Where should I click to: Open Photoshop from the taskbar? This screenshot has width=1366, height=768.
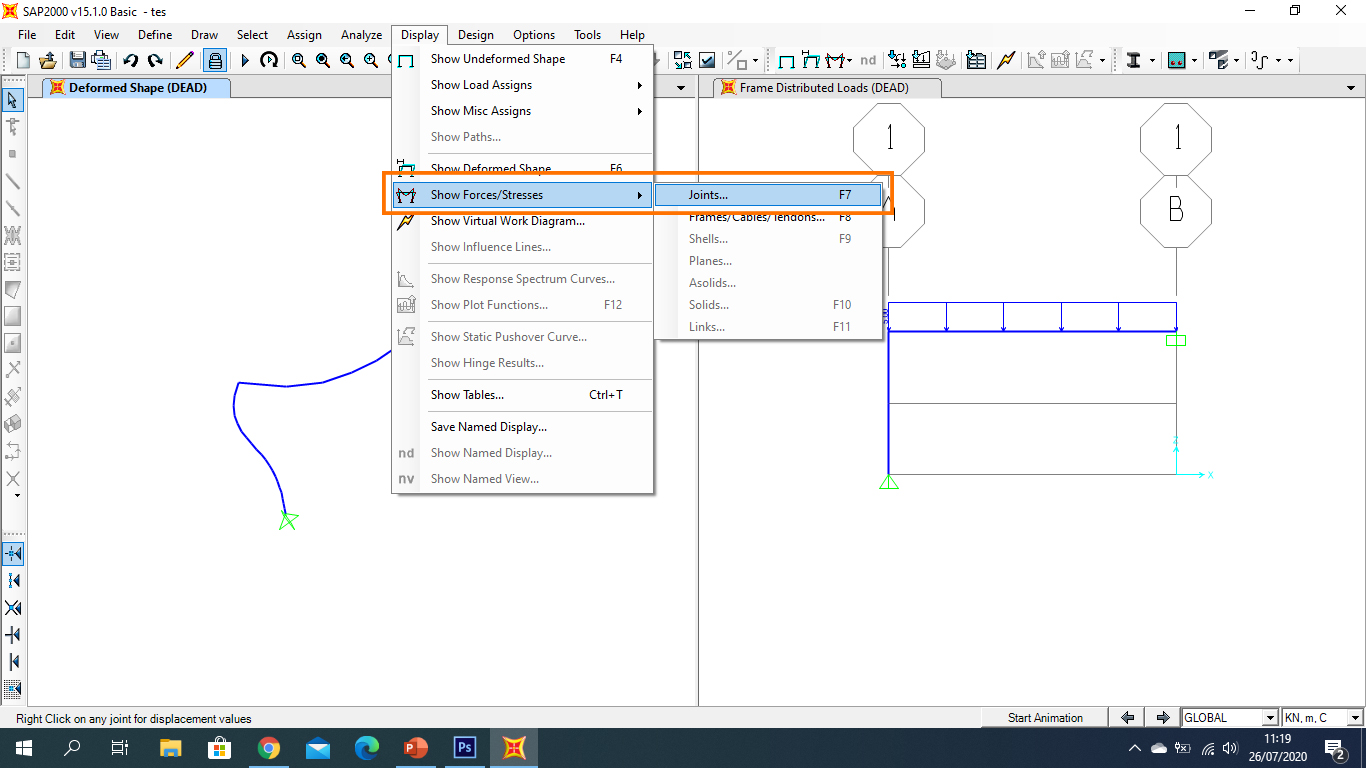pyautogui.click(x=464, y=747)
